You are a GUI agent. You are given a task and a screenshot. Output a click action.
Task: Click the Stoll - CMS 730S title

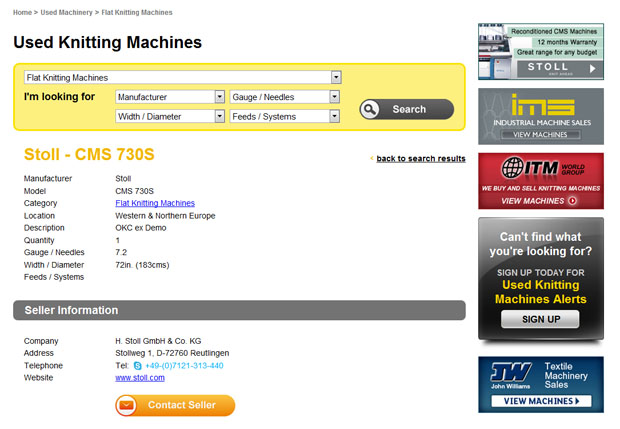(x=89, y=154)
